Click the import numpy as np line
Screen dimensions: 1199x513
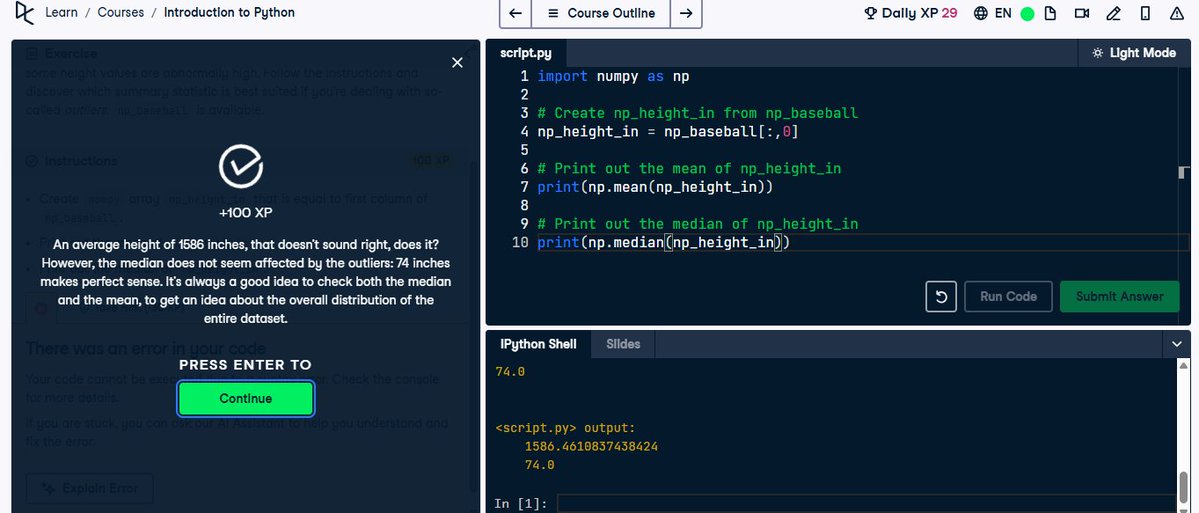click(613, 76)
